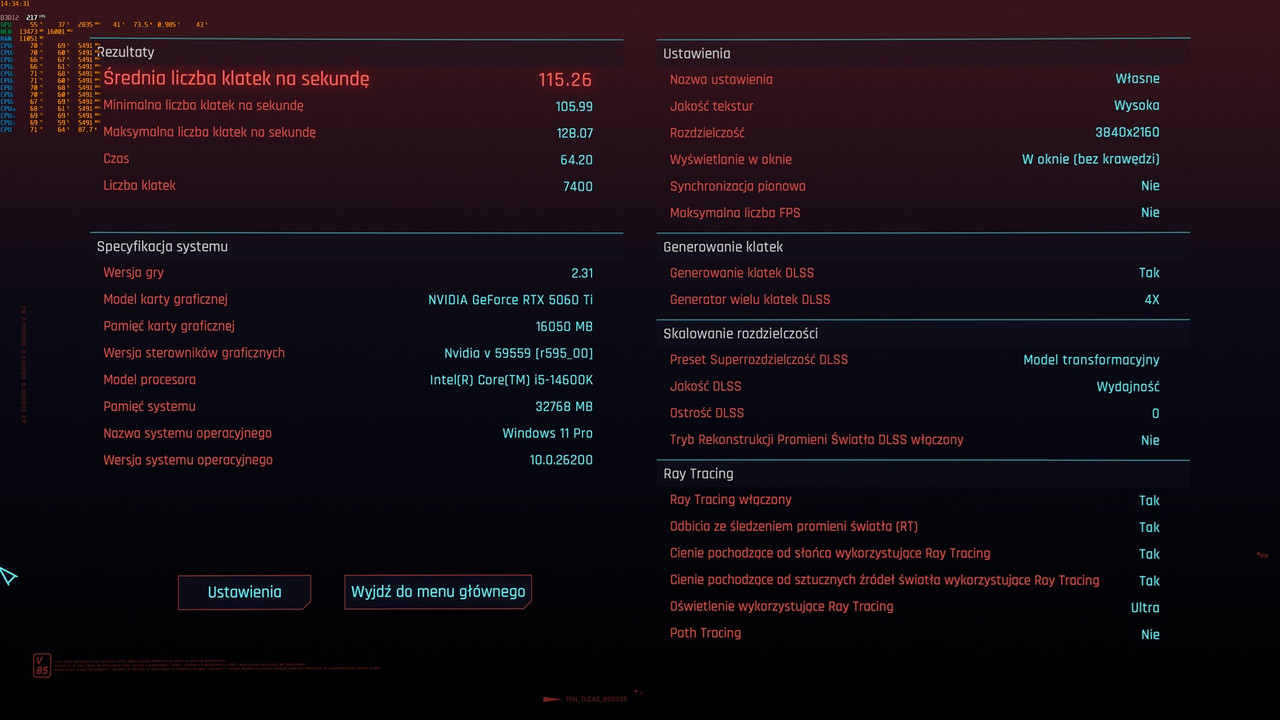Click the Rezultaty section header
Image resolution: width=1280 pixels, height=720 pixels.
pos(125,52)
